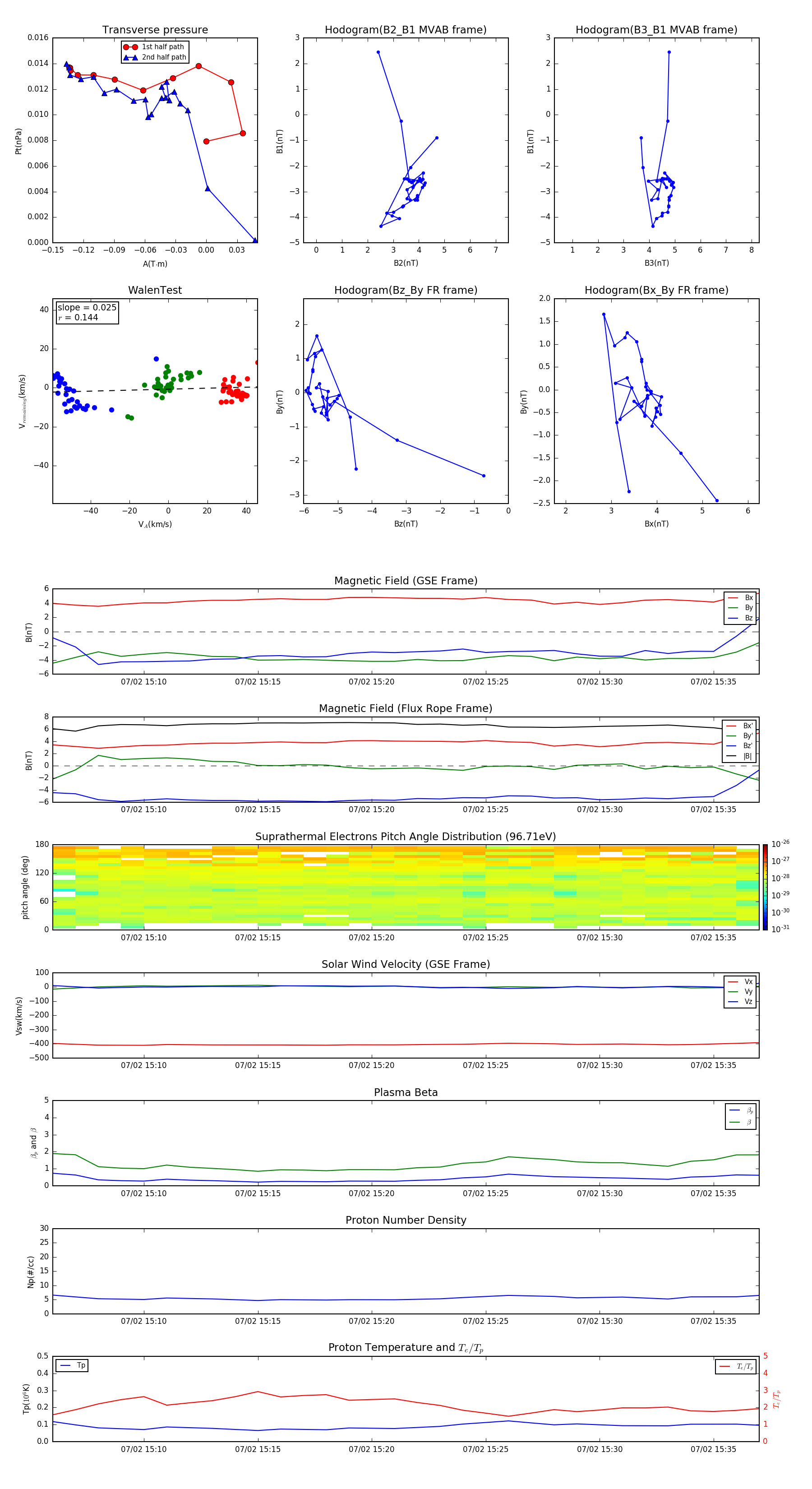
Task: Click 'Hodogram(Bz_By FR frame)' title
Action: click(406, 290)
